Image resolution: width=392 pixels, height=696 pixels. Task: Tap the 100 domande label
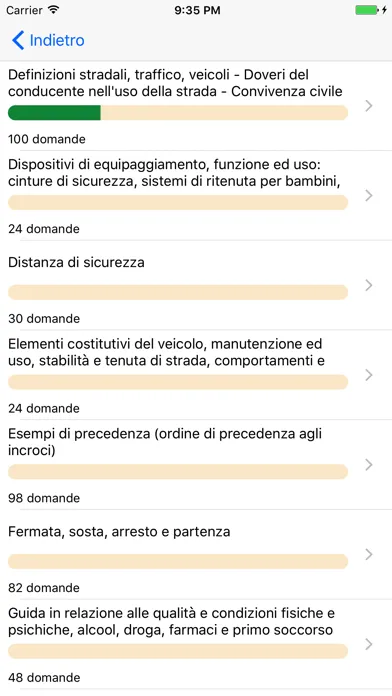tap(47, 139)
